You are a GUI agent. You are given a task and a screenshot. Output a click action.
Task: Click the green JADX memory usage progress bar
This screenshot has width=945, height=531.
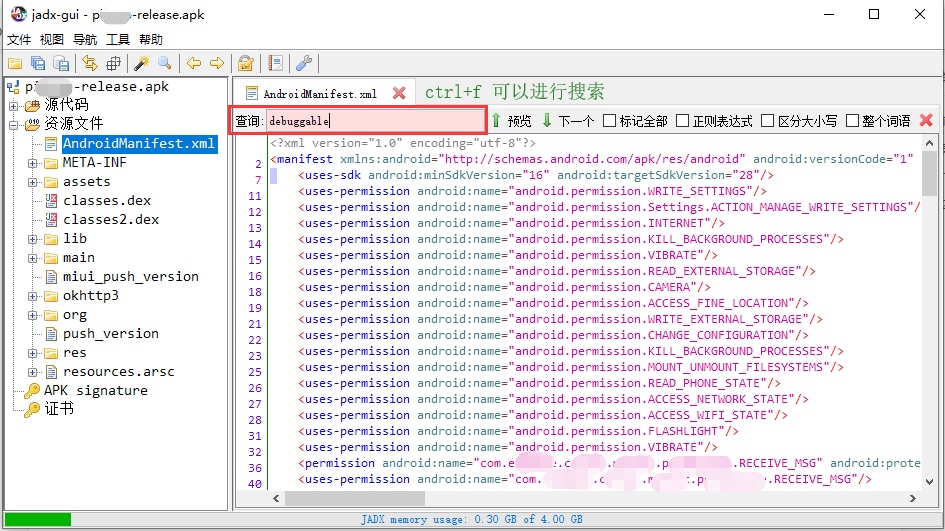(38, 519)
